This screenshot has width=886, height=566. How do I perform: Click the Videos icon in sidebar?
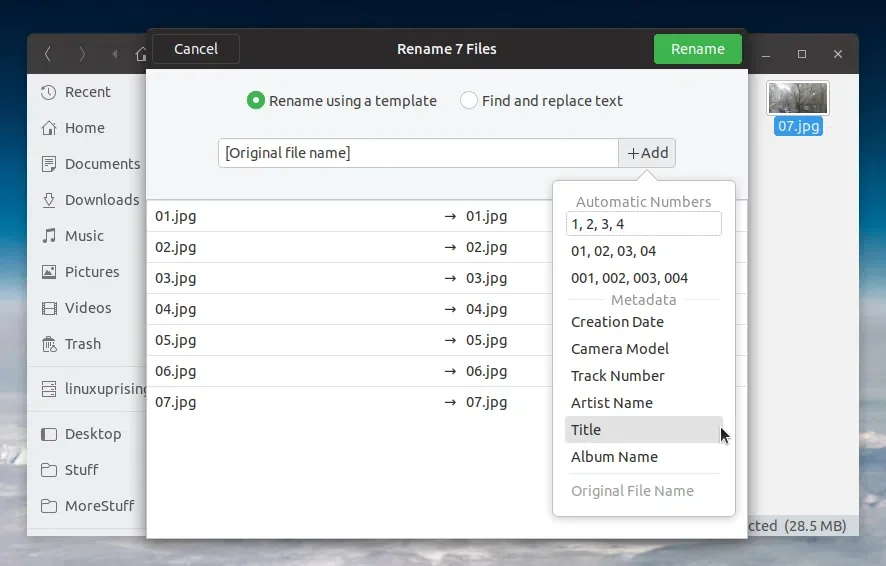point(48,308)
